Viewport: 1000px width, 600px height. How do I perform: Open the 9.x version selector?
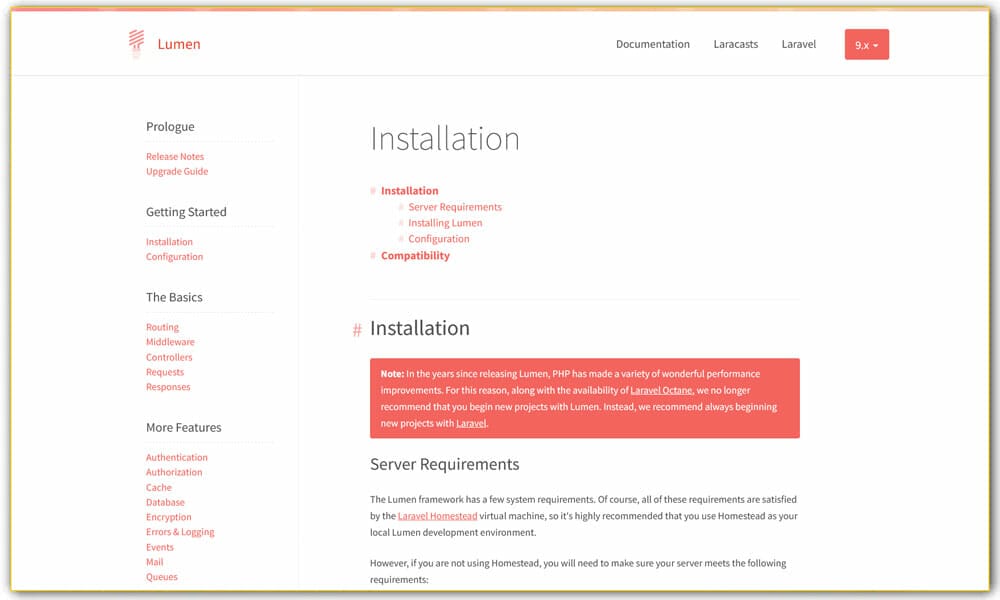(x=866, y=44)
